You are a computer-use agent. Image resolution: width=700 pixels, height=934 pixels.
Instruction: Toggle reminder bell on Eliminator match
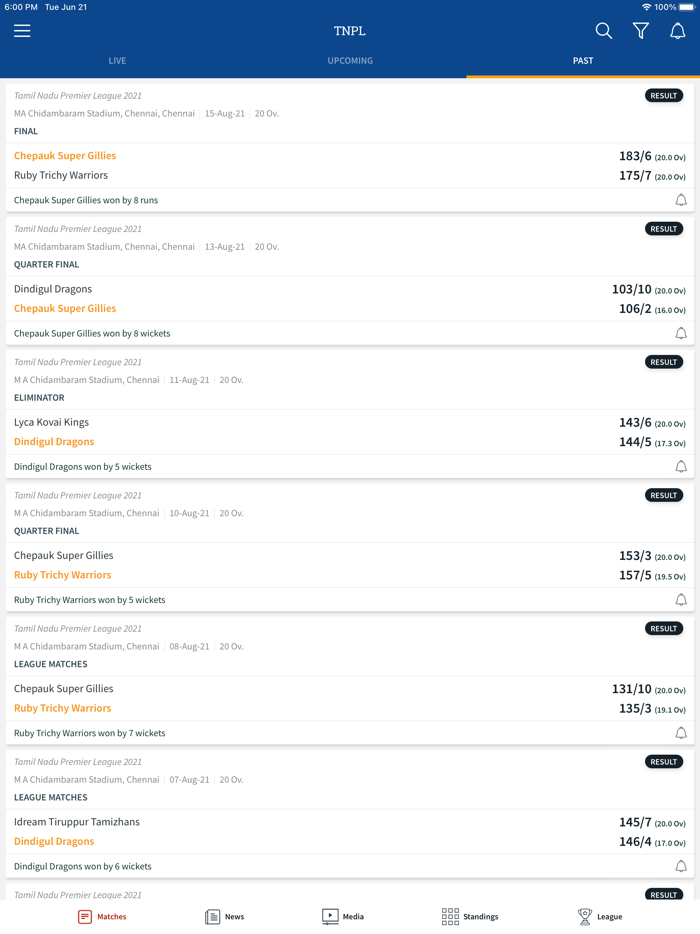681,466
